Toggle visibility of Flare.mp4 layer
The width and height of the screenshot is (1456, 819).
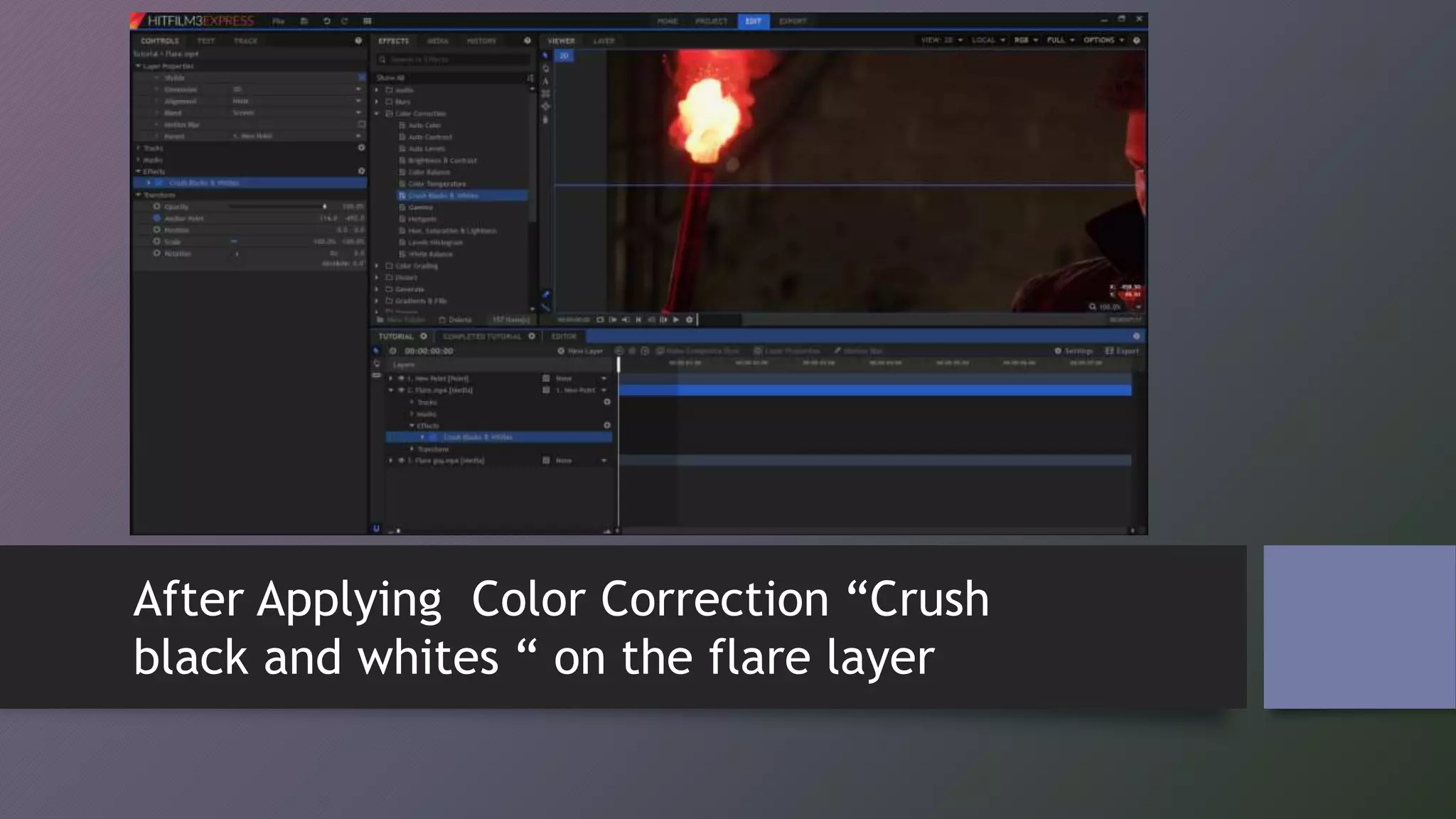point(402,390)
